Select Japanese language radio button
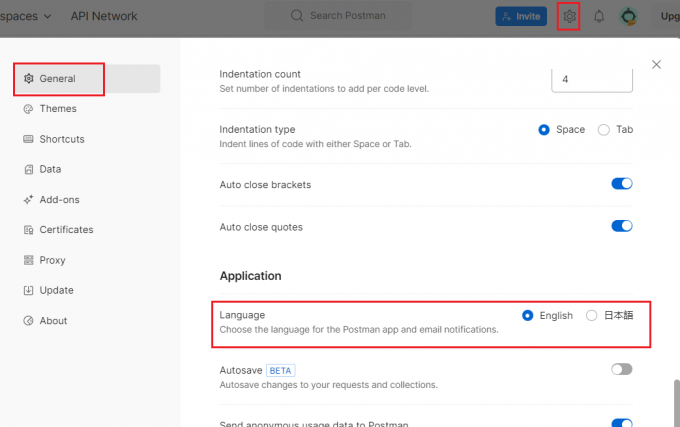 click(592, 316)
